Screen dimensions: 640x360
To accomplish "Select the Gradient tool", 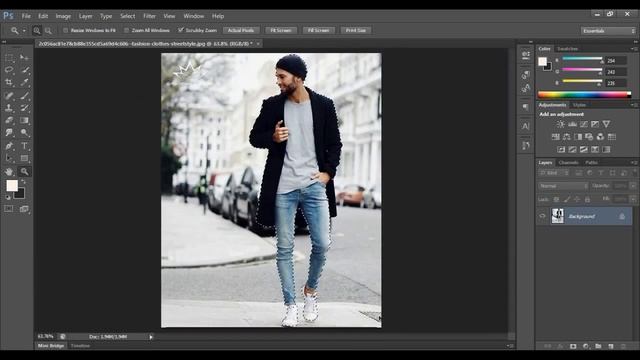I will pos(24,120).
